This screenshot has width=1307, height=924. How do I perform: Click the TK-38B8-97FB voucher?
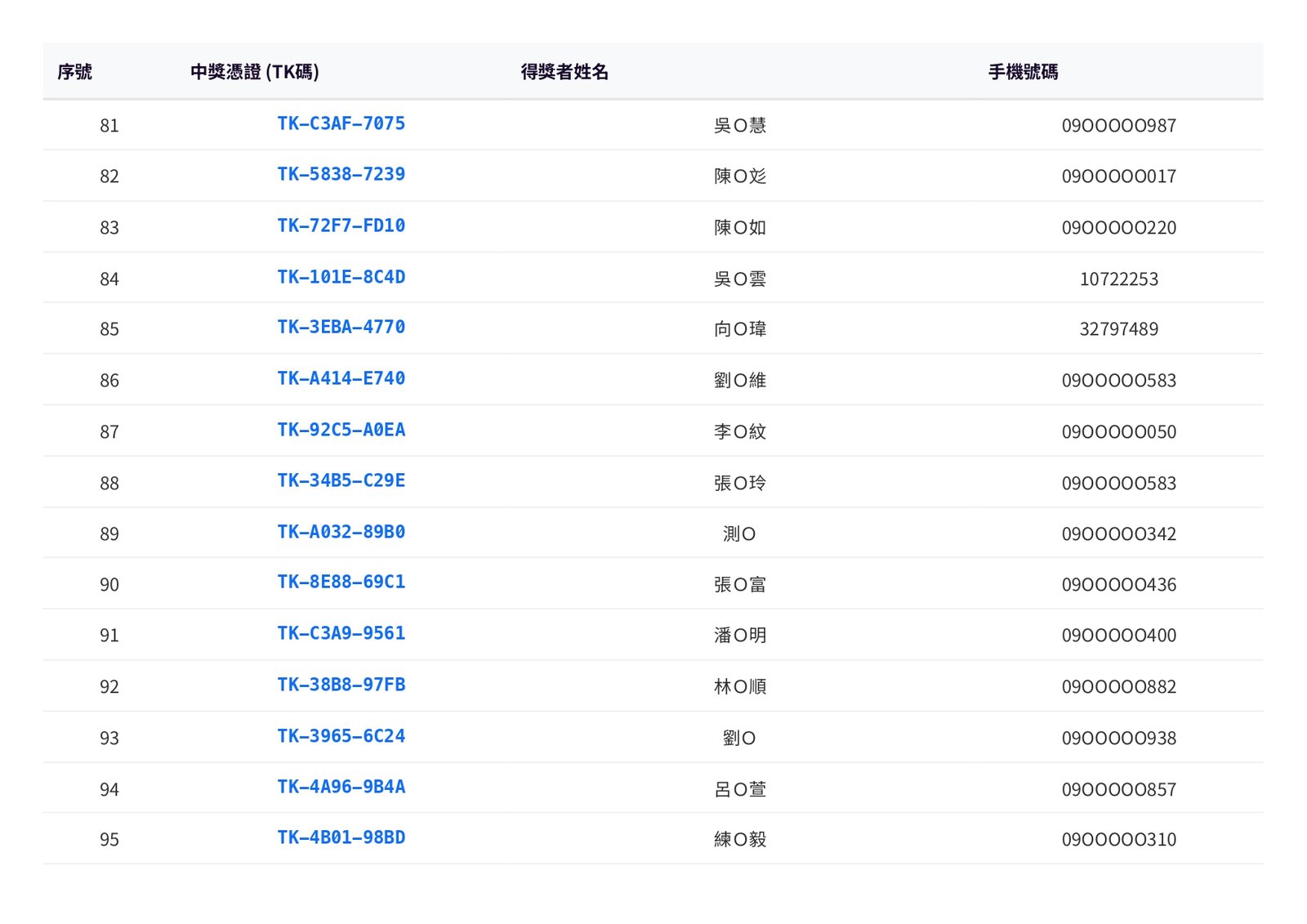point(341,685)
